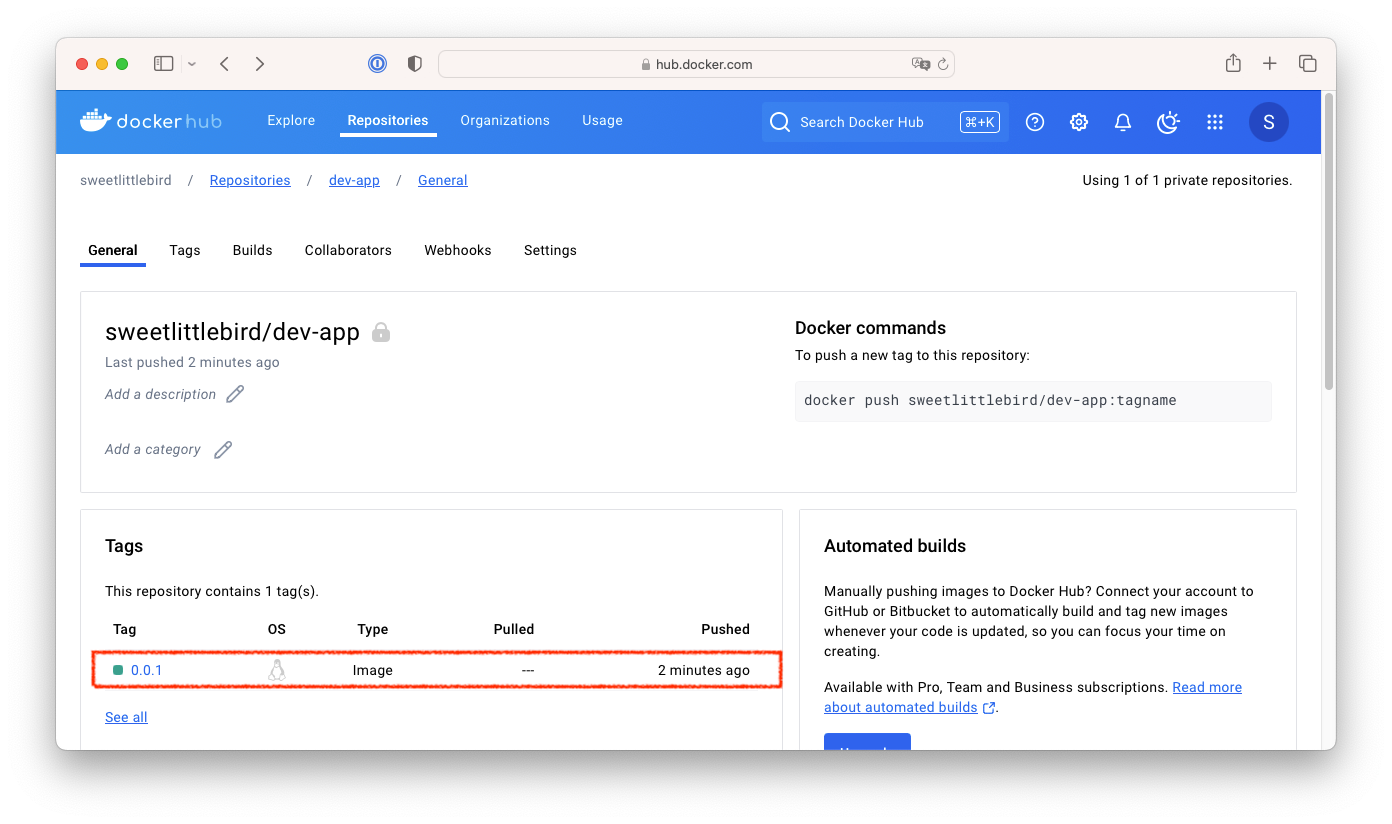Open the Repositories nav item
1392x824 pixels.
(388, 121)
